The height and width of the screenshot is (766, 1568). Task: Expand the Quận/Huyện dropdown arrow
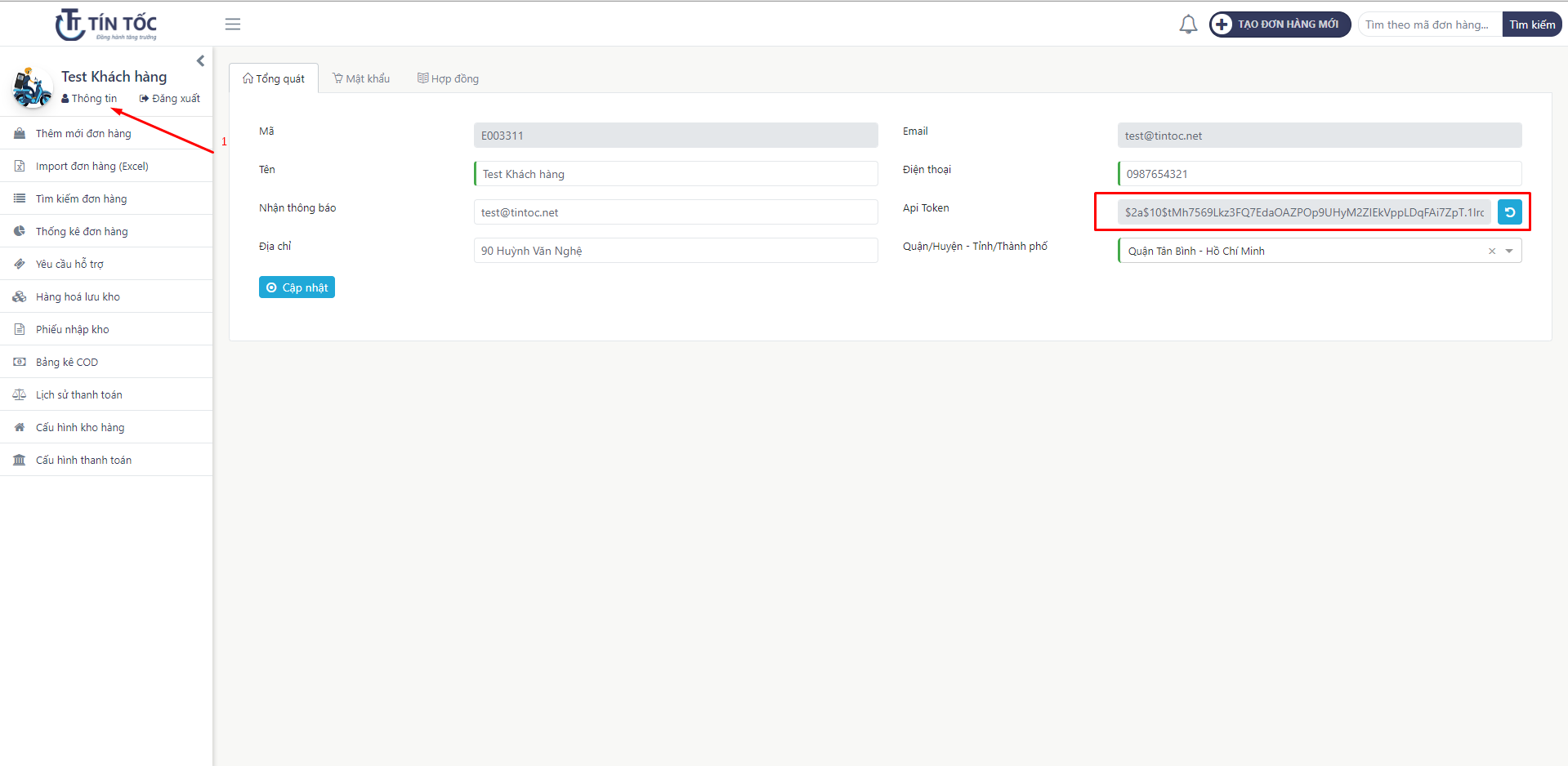coord(1509,251)
